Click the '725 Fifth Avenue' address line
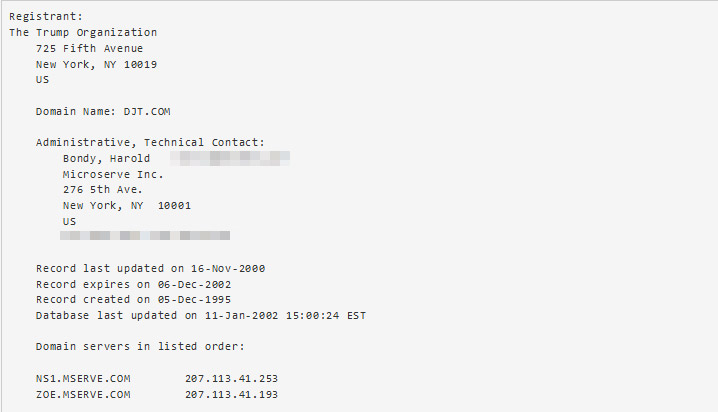718x412 pixels. coord(89,49)
